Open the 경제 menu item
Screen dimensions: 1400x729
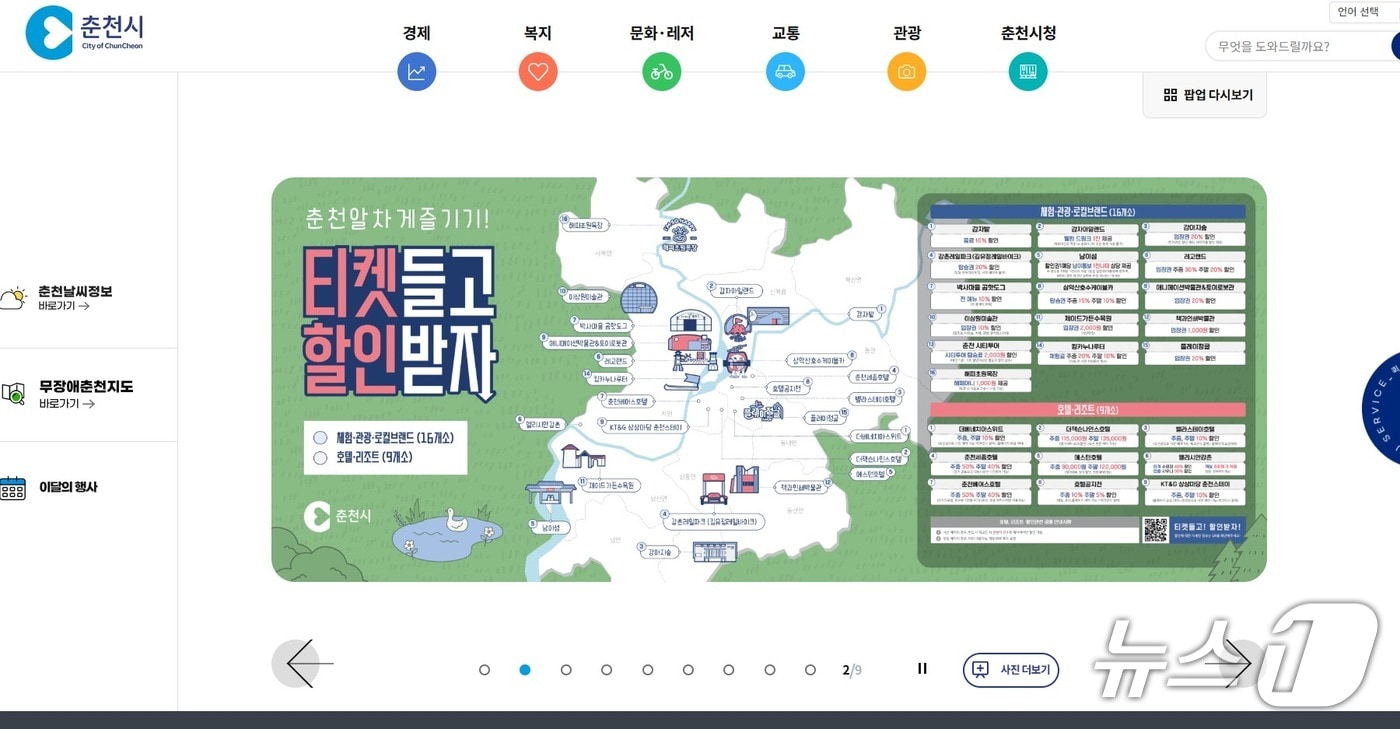point(417,33)
